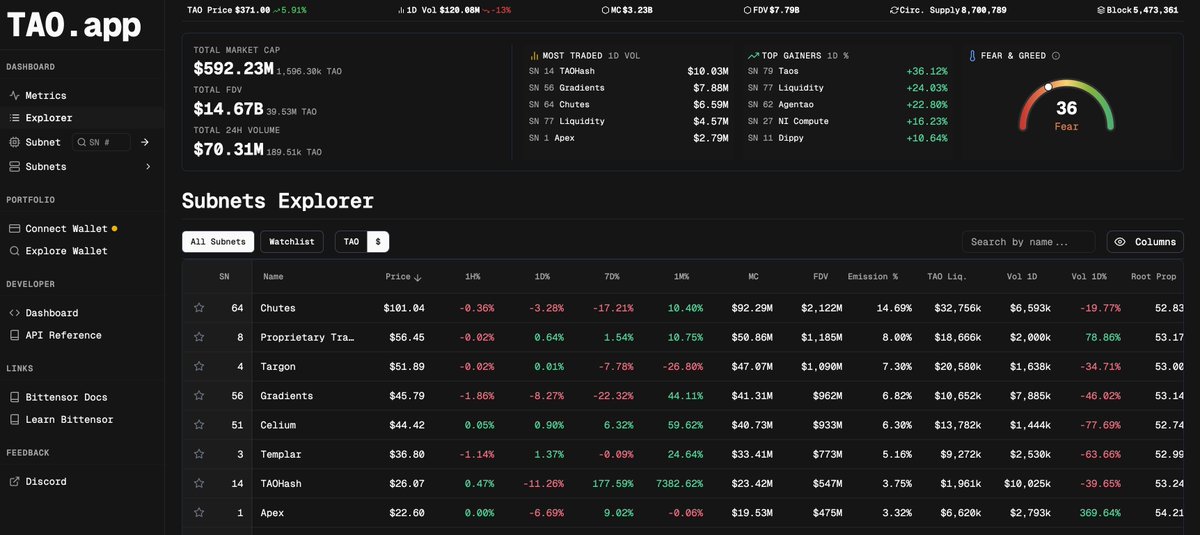Screen dimensions: 1200x535
Task: Click the SN # subnet search field
Action: 101,142
